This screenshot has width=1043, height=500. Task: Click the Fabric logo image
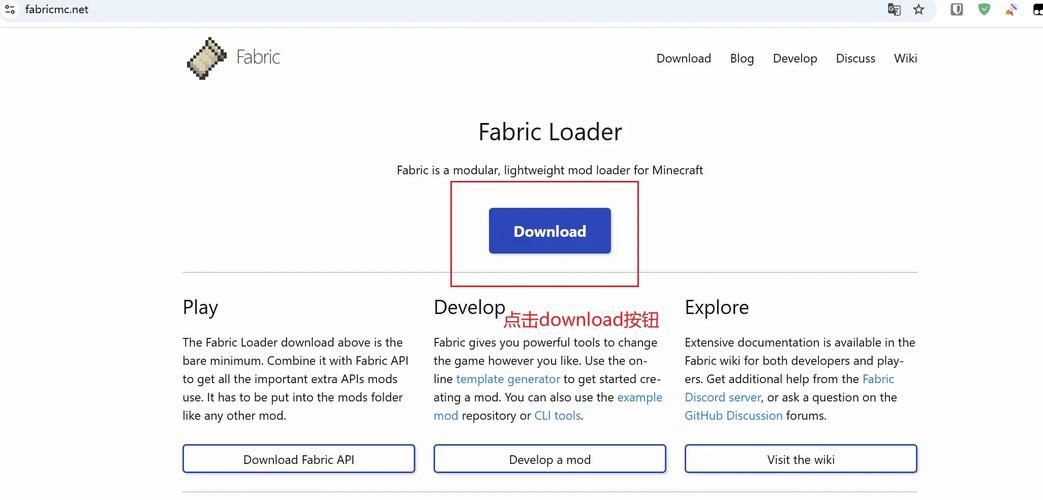pos(208,59)
